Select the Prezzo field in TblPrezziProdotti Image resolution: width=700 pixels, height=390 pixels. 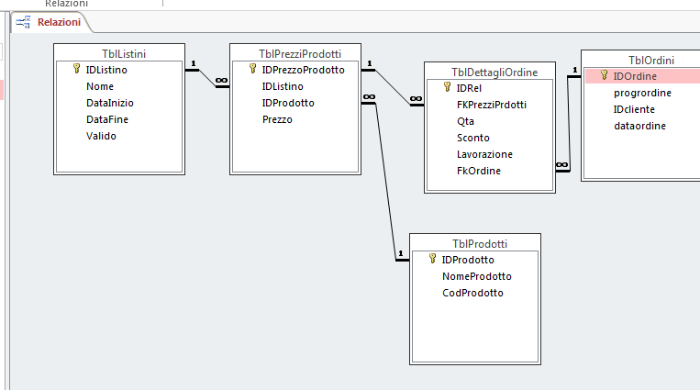pyautogui.click(x=277, y=120)
